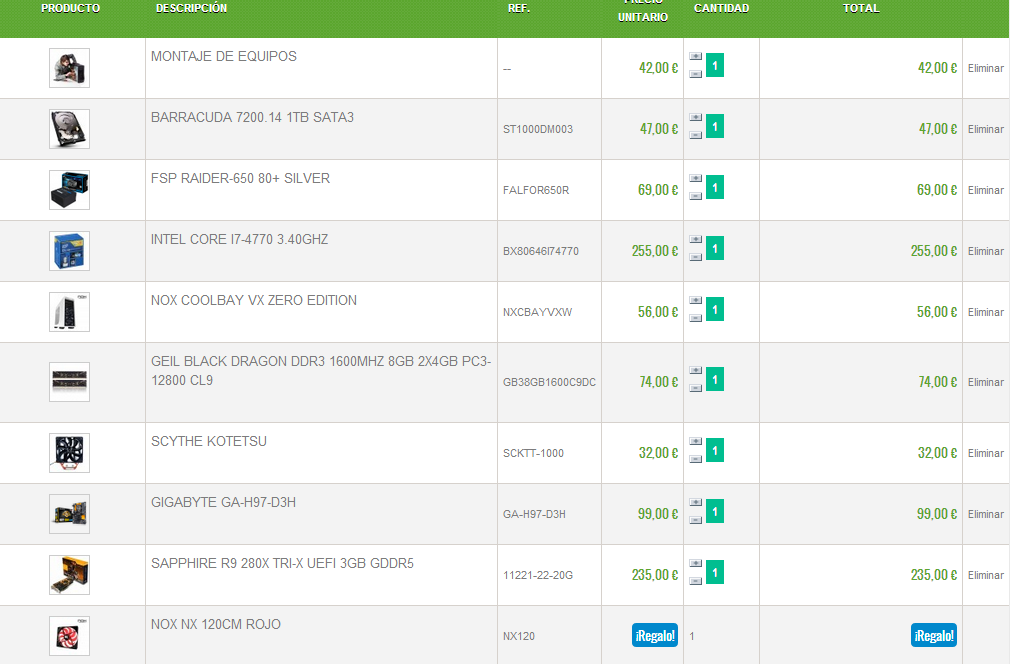Reduce quantity of FSP Raider-650
Image resolution: width=1013 pixels, height=664 pixels.
pos(695,196)
